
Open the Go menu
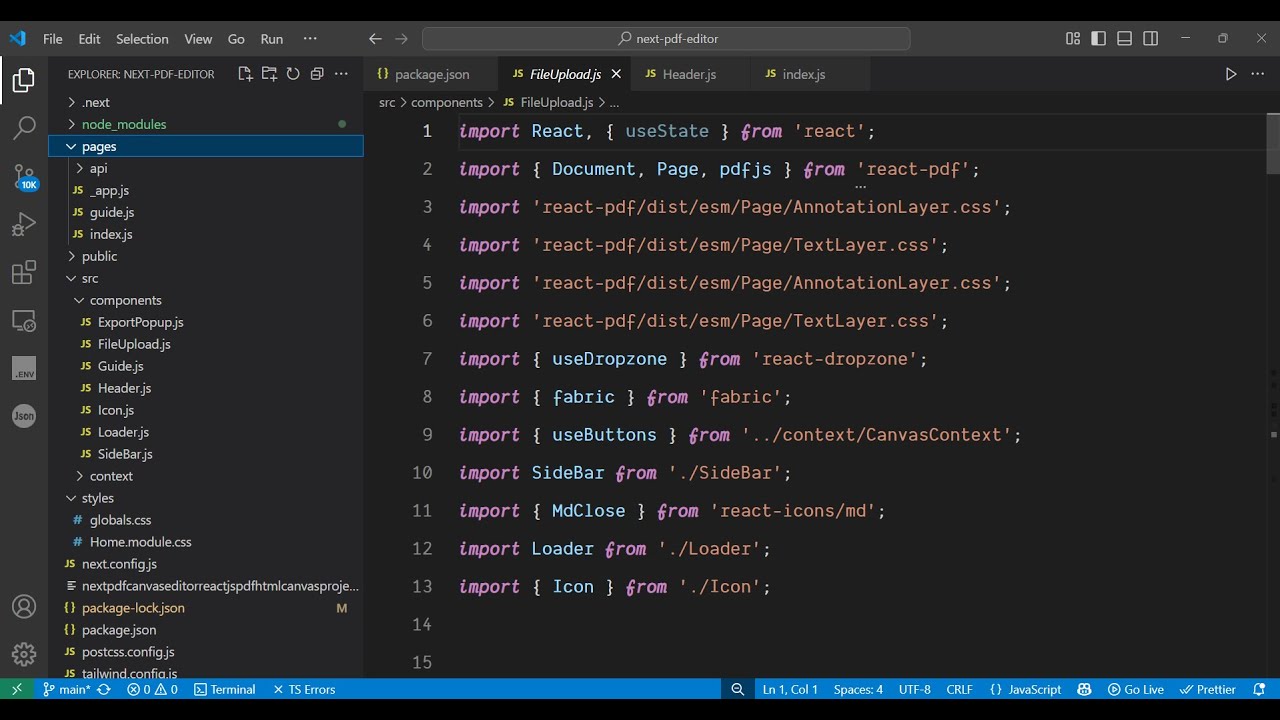point(236,39)
